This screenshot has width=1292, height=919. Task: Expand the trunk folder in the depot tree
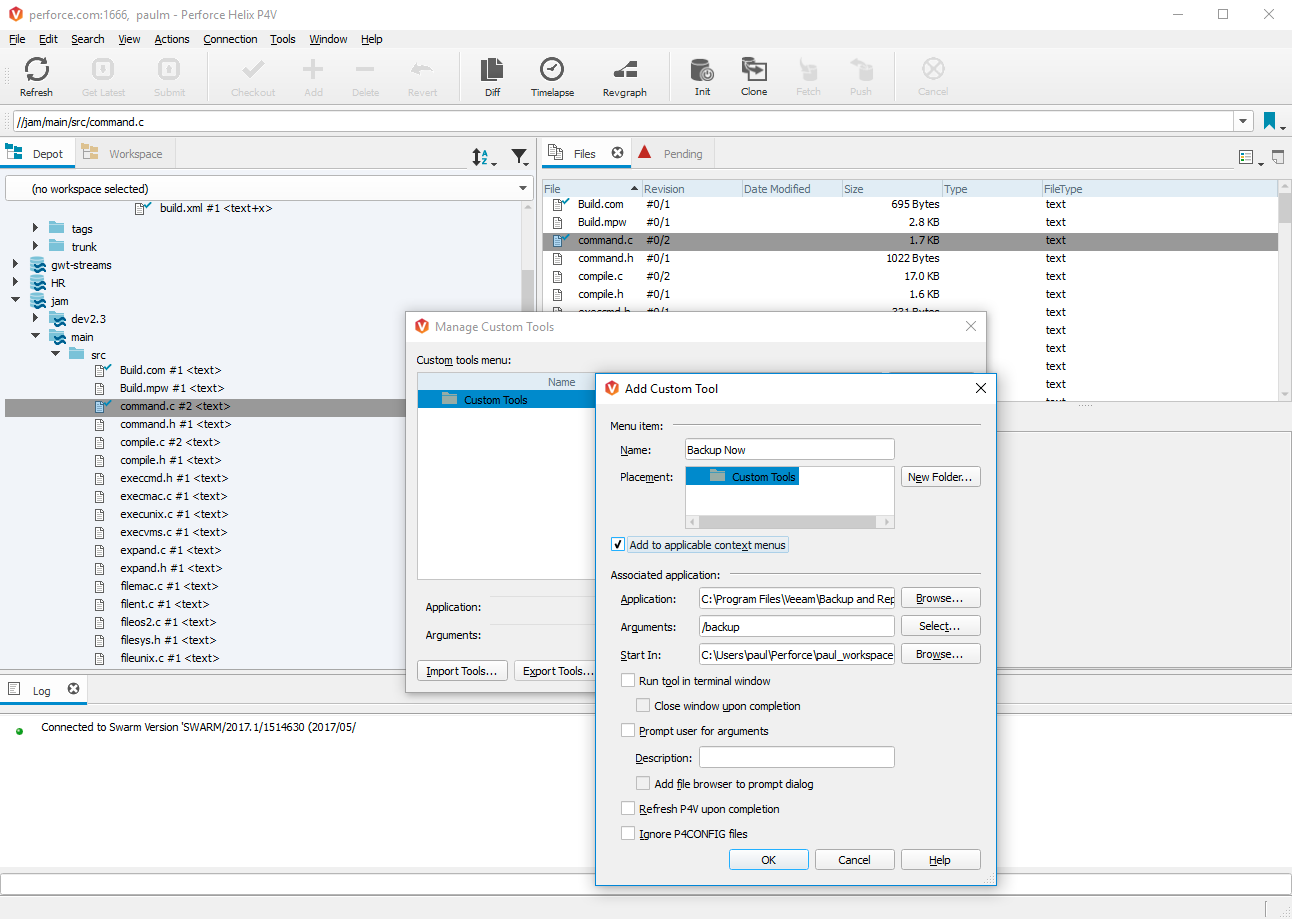pos(36,246)
